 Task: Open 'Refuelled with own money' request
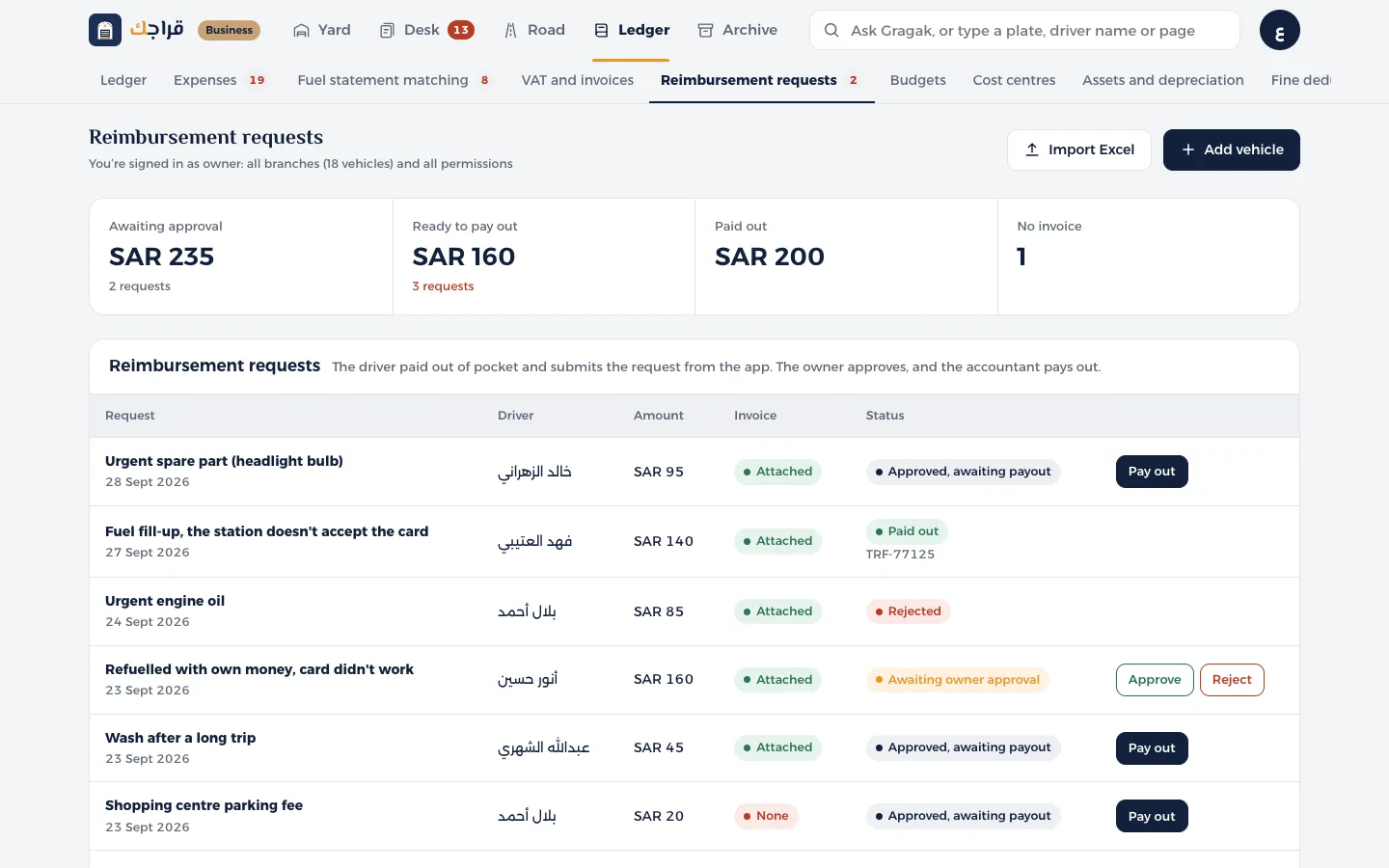coord(259,669)
